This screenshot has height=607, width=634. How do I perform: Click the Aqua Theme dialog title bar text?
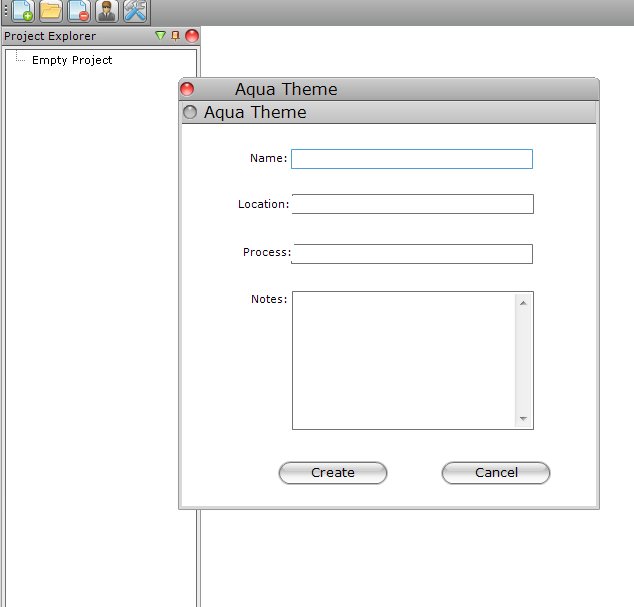286,89
